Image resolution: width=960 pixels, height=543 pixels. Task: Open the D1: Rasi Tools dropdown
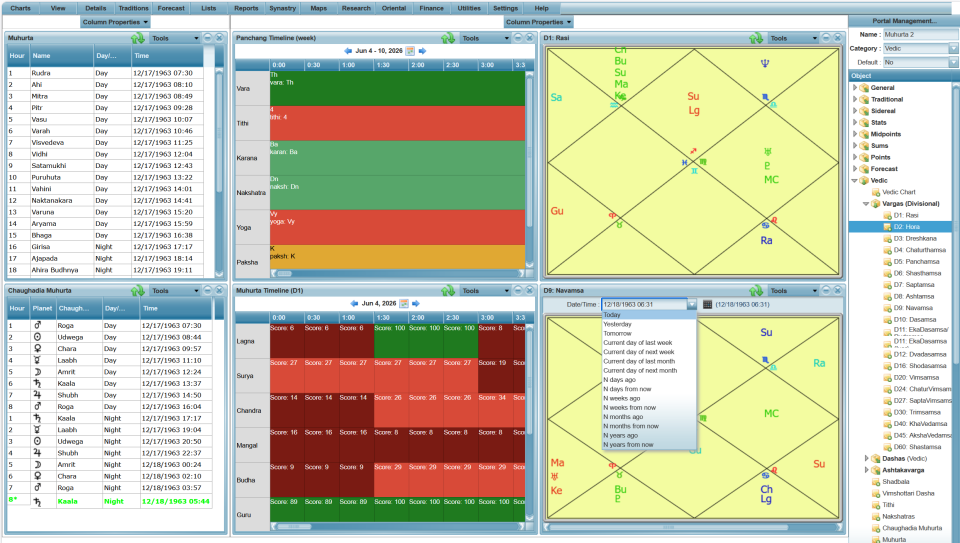click(793, 38)
